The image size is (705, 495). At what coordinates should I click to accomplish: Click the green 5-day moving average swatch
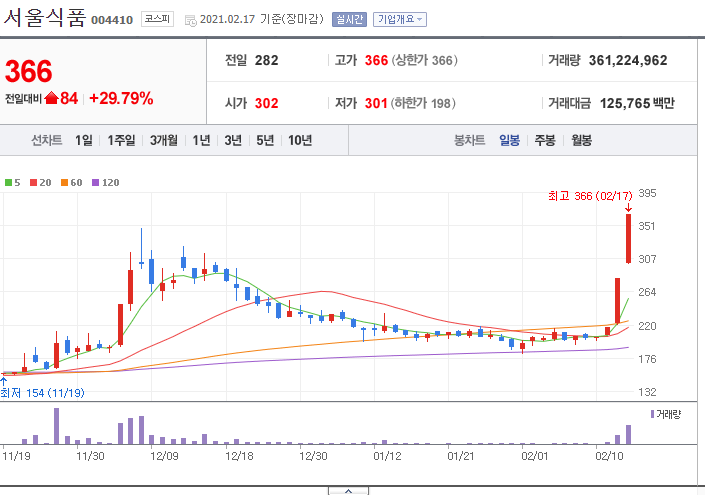click(8, 183)
